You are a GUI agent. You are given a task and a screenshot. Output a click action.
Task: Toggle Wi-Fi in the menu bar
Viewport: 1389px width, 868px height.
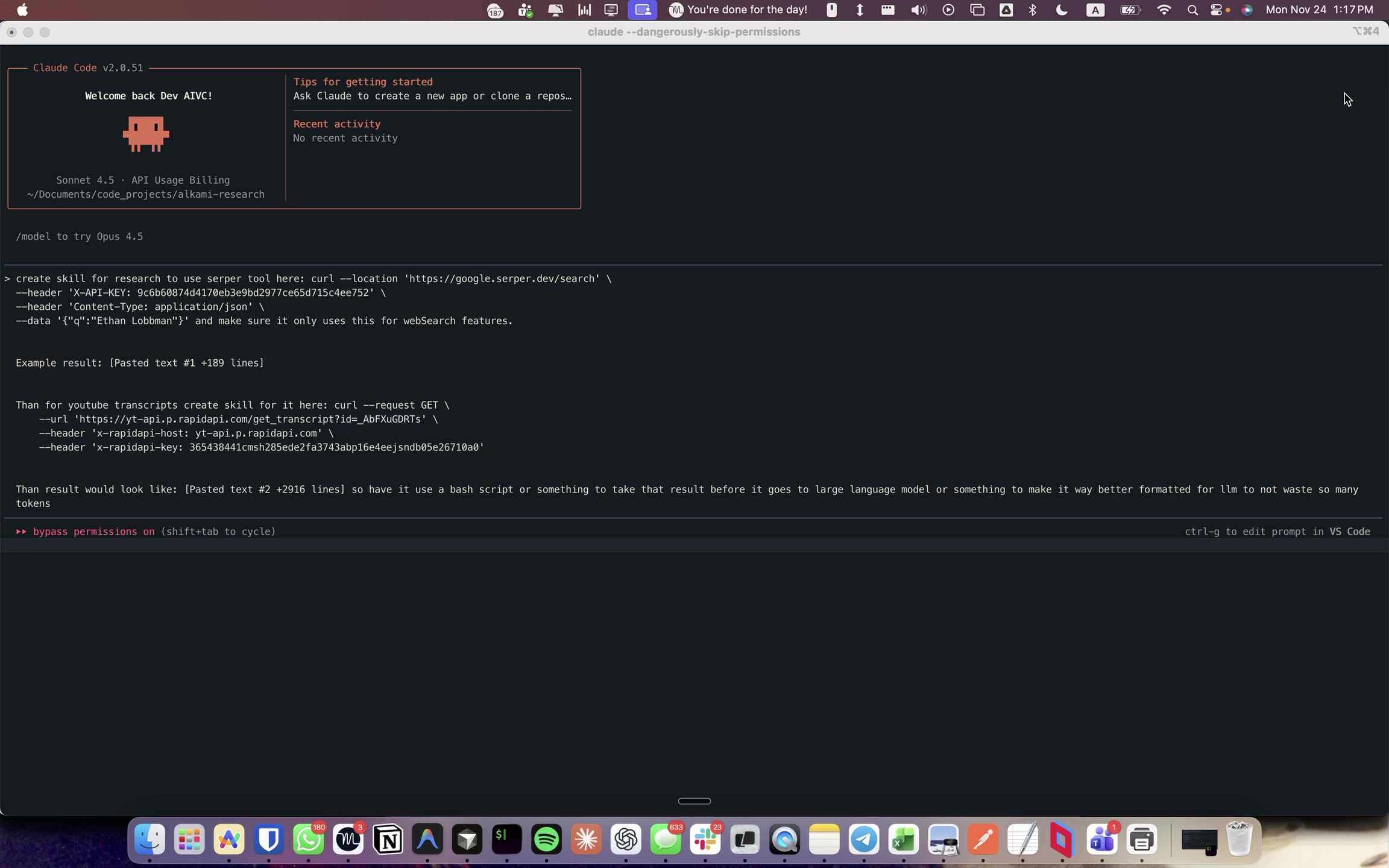tap(1164, 10)
